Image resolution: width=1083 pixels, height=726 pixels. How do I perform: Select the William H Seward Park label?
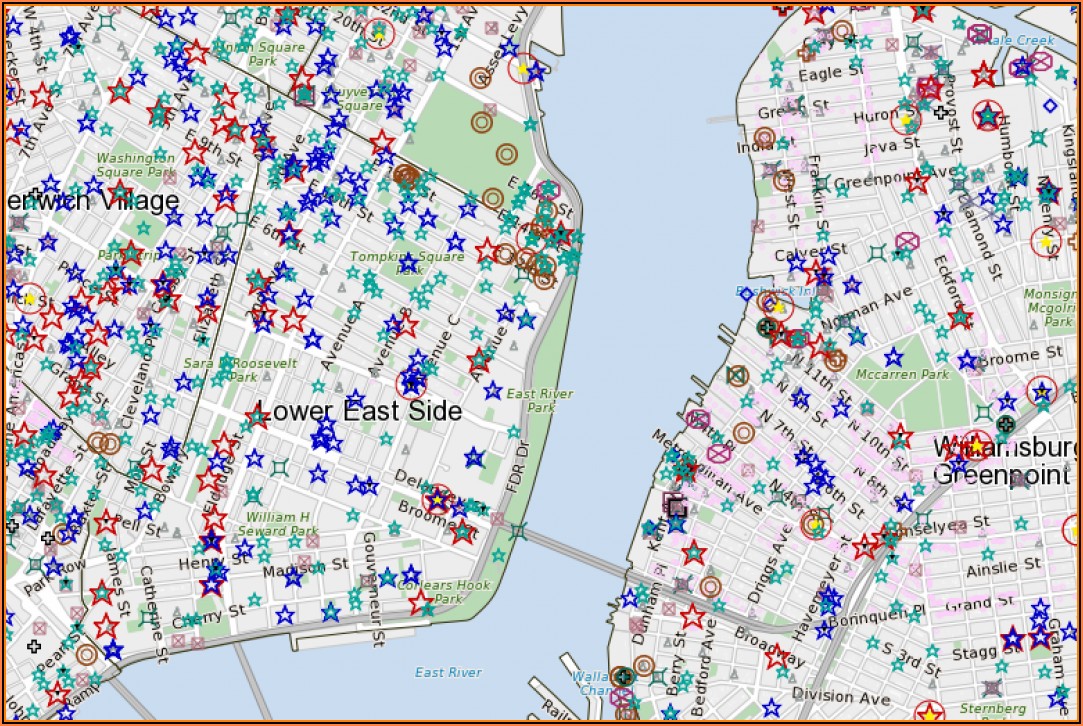278,524
